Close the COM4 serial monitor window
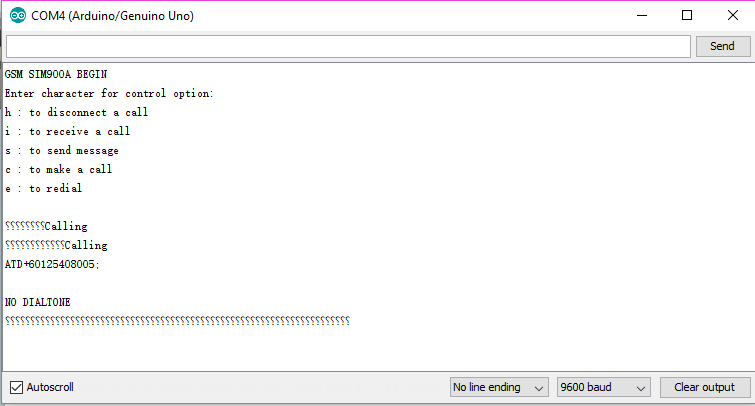 click(x=732, y=15)
